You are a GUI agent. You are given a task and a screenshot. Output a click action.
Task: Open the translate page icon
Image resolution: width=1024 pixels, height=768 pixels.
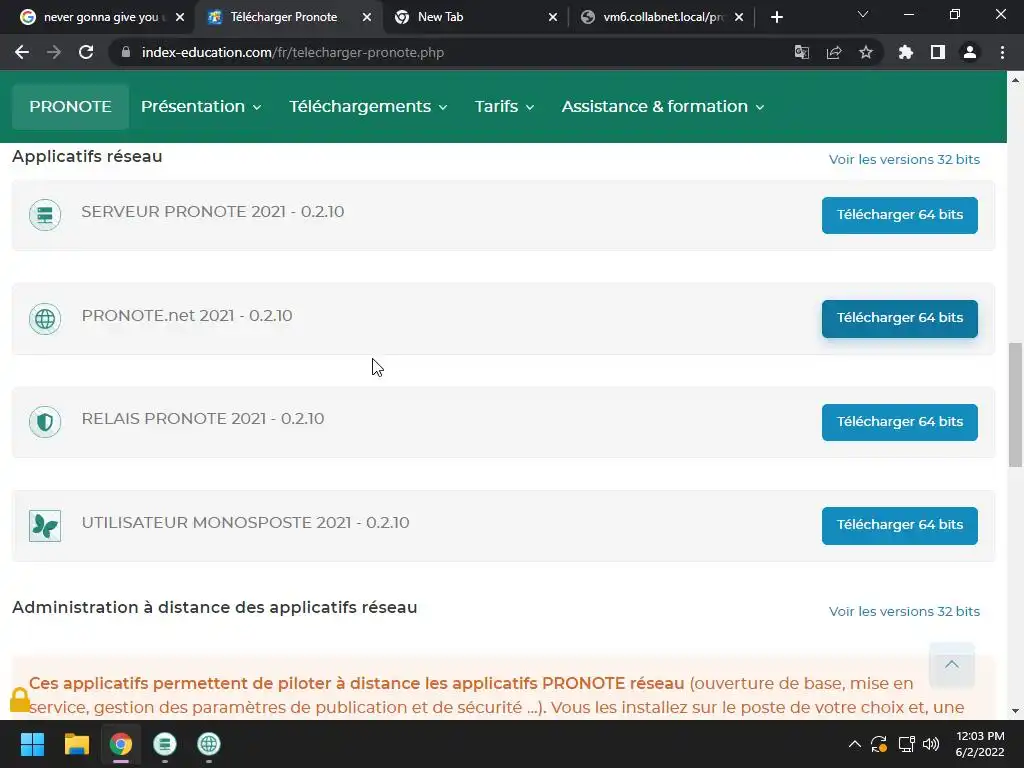click(802, 52)
